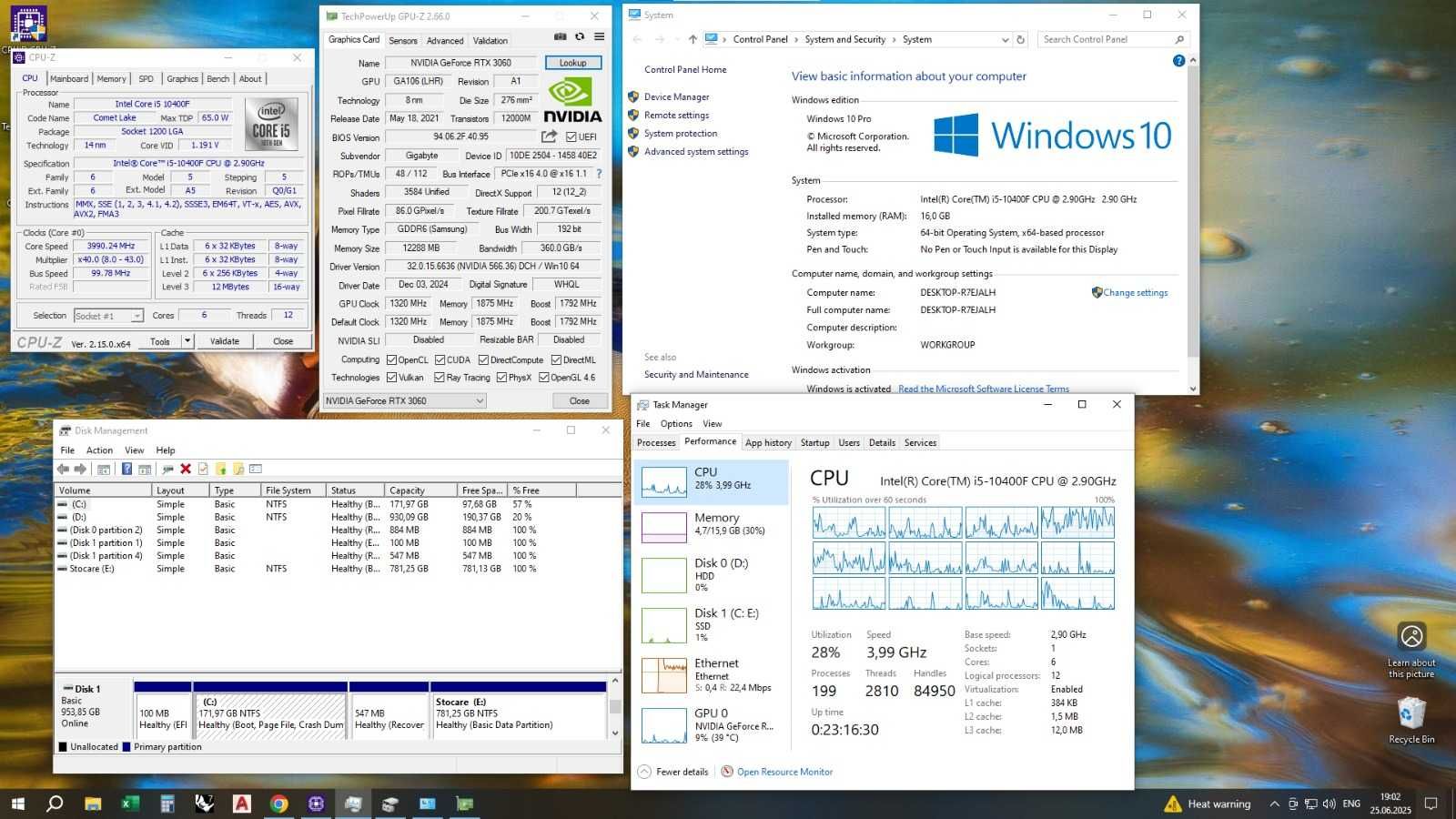This screenshot has height=819, width=1456.
Task: Click the Learn about this picture desktop icon
Action: tap(1411, 650)
